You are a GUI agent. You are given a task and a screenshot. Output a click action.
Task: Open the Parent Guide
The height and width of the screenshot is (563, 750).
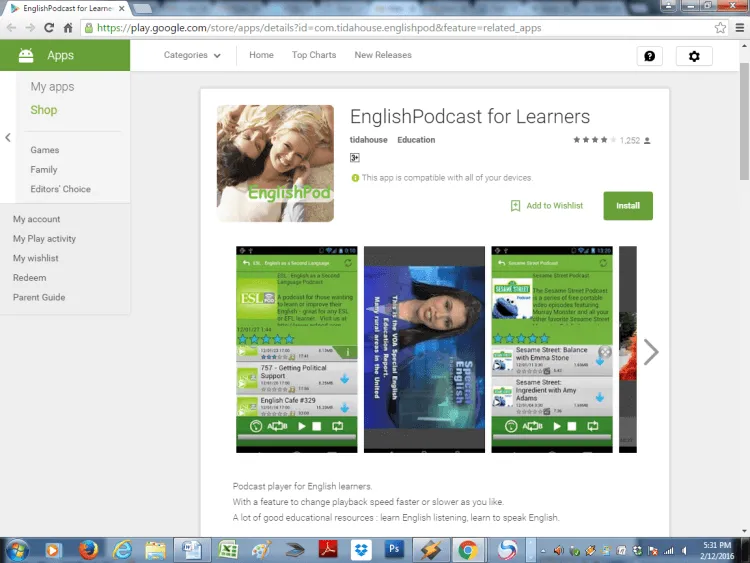39,298
